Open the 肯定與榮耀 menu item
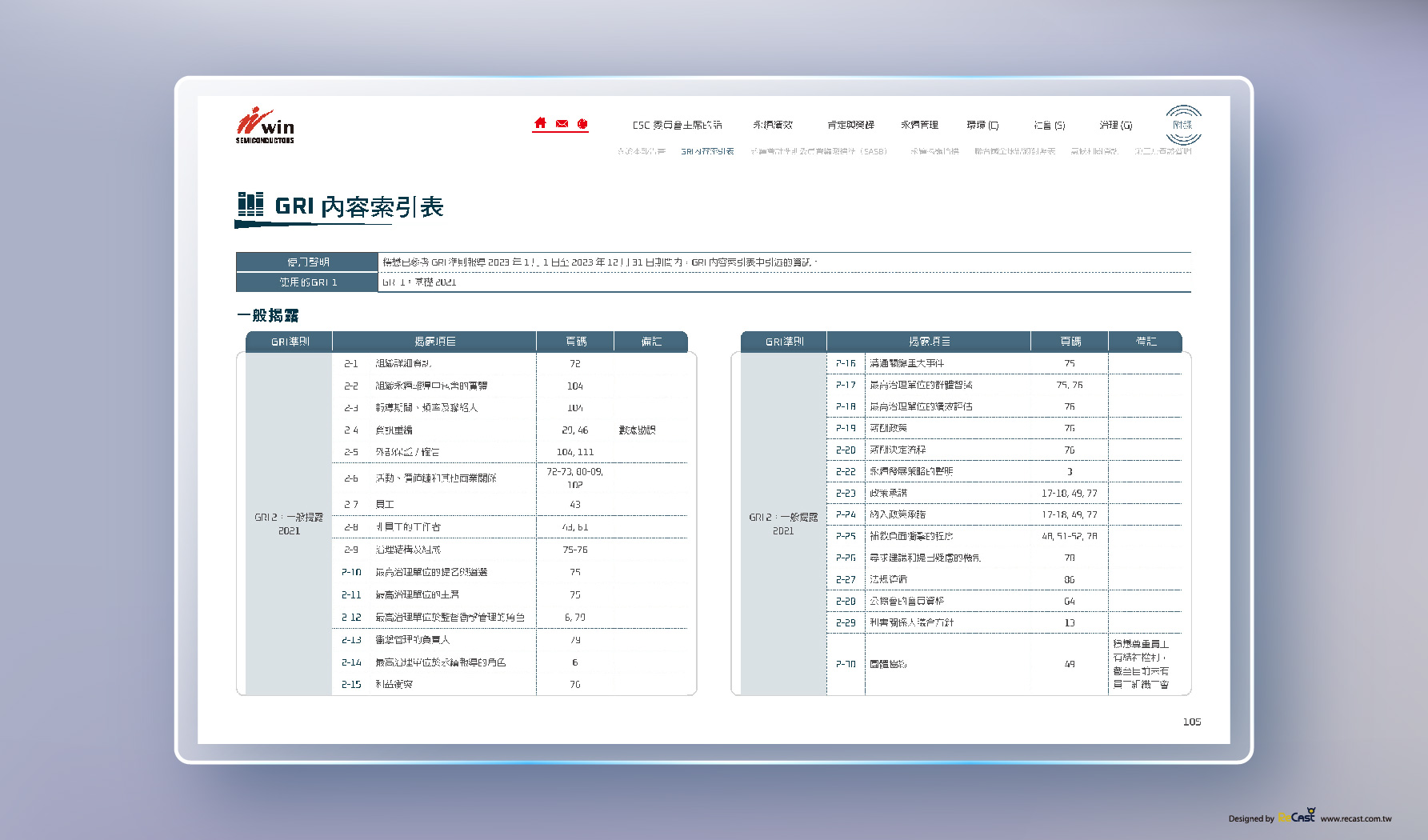 pos(850,125)
